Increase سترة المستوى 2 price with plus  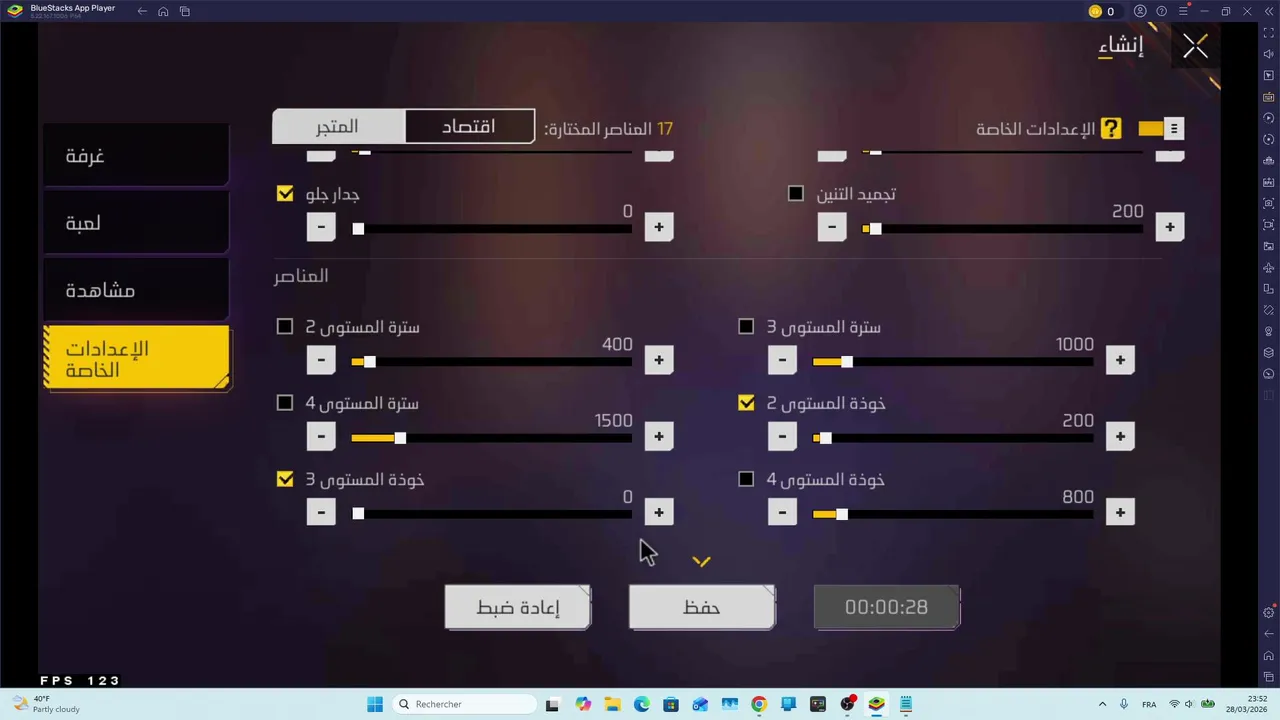[x=659, y=360]
